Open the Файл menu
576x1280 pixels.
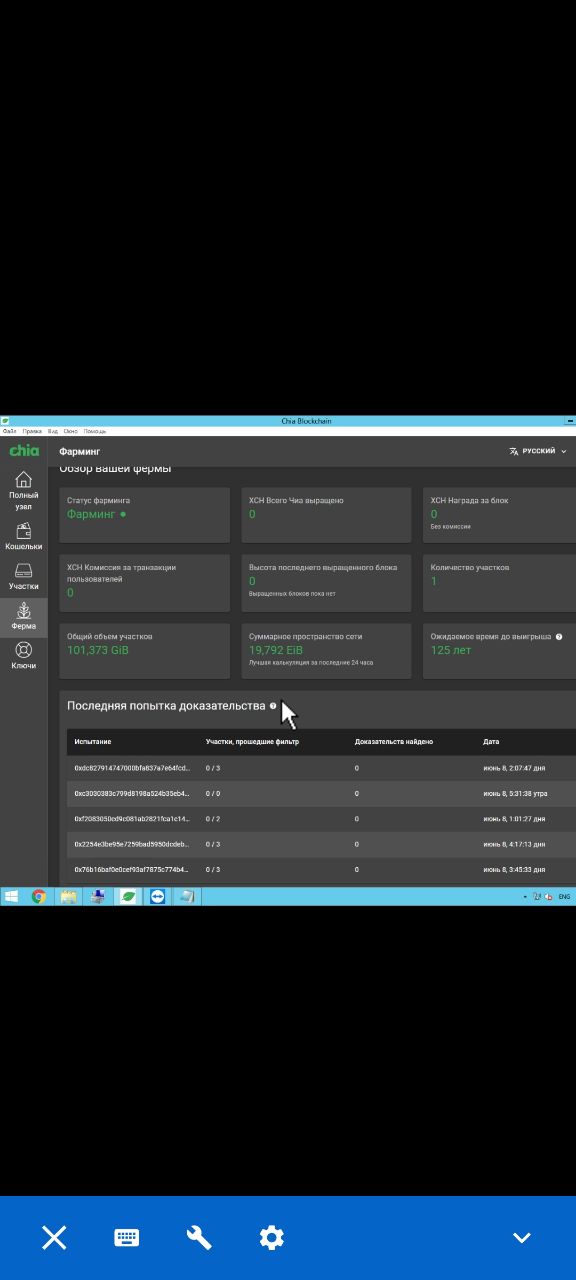[9, 431]
